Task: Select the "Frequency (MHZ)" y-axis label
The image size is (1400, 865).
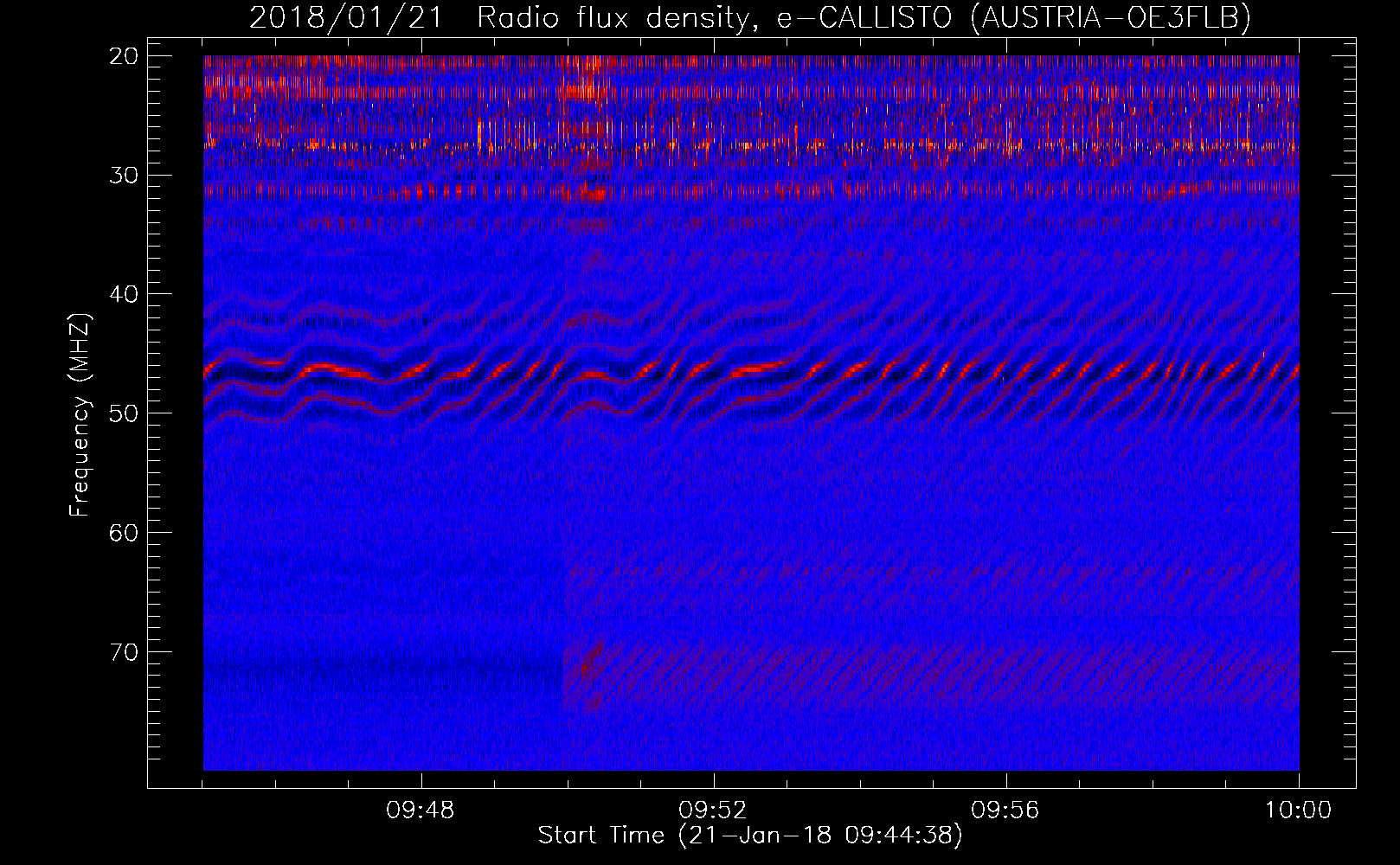Action: pyautogui.click(x=80, y=415)
